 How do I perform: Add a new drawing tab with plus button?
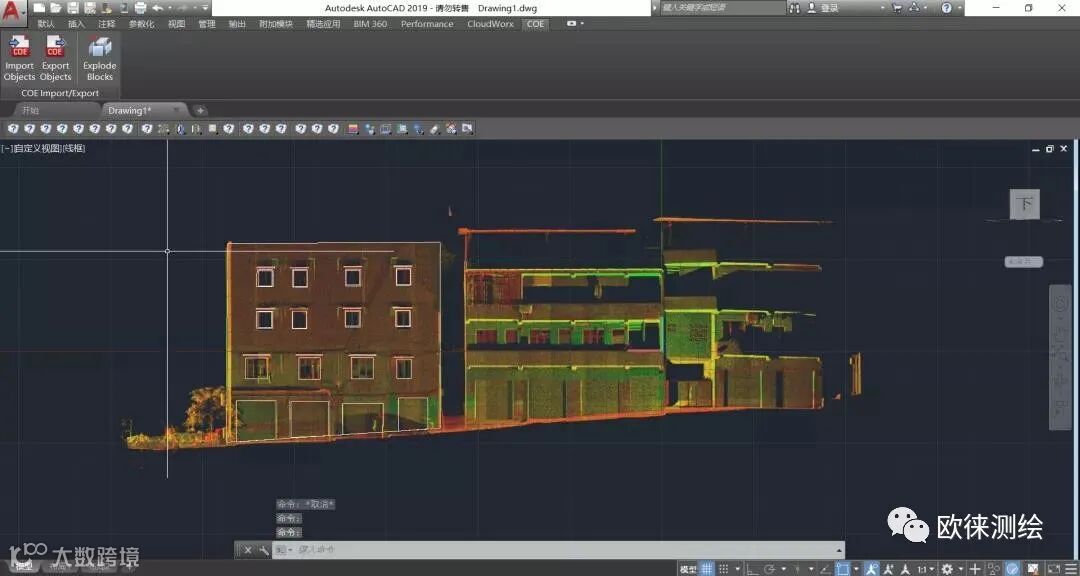[x=200, y=110]
